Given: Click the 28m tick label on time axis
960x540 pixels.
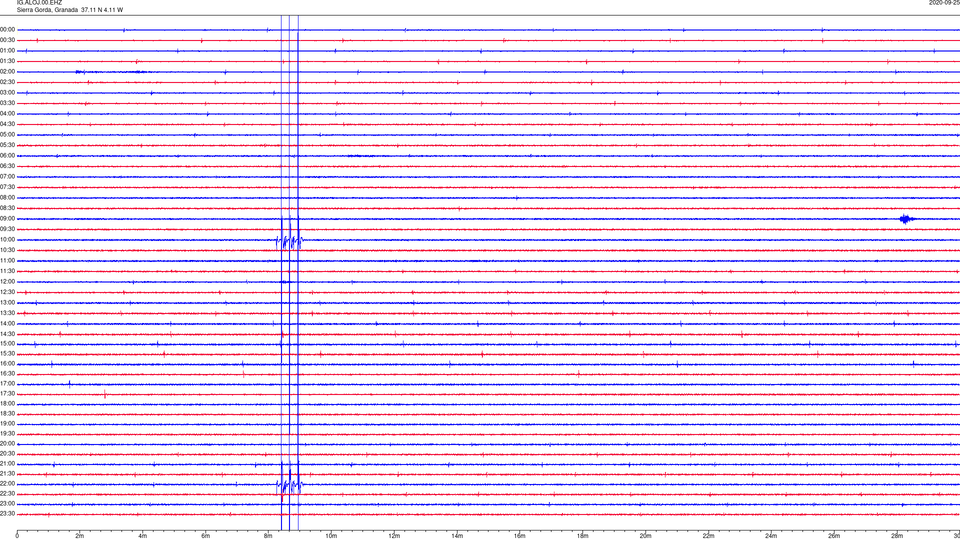Looking at the screenshot, I should click(x=897, y=536).
